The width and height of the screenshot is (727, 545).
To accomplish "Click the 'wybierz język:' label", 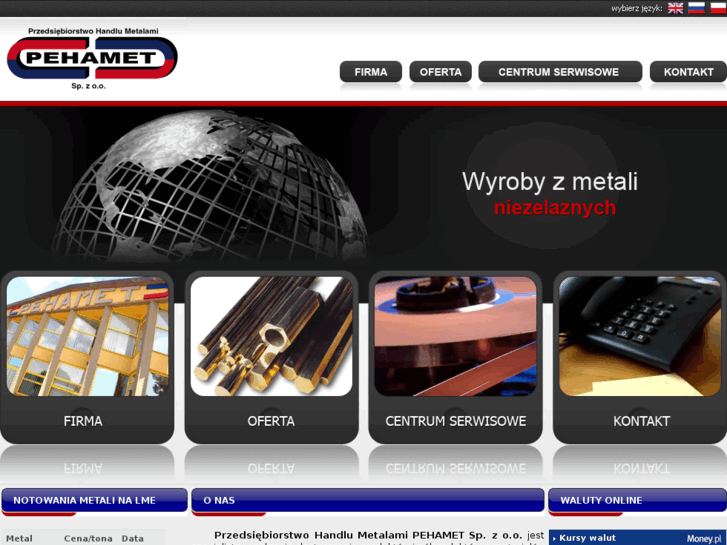I will point(637,8).
